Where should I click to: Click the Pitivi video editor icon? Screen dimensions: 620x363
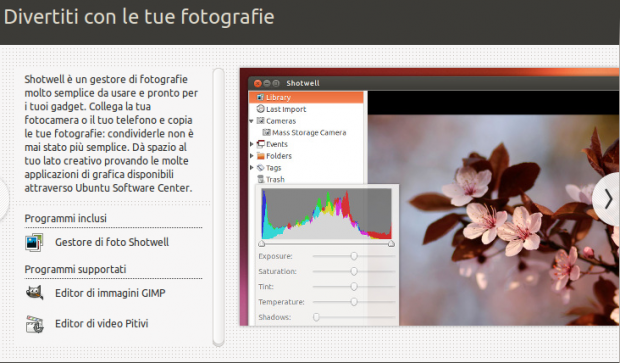coord(34,324)
